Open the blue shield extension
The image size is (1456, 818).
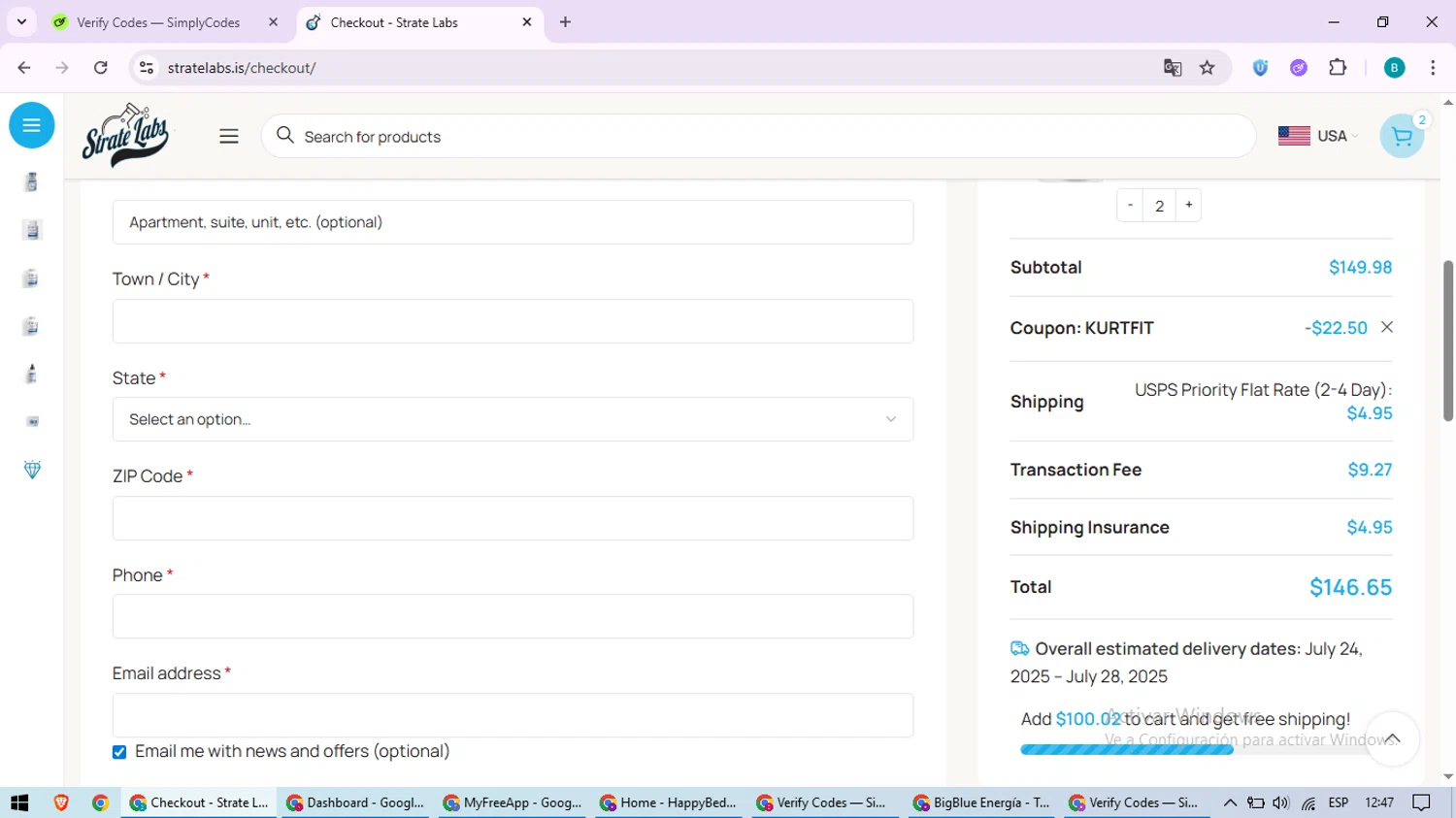(1260, 68)
